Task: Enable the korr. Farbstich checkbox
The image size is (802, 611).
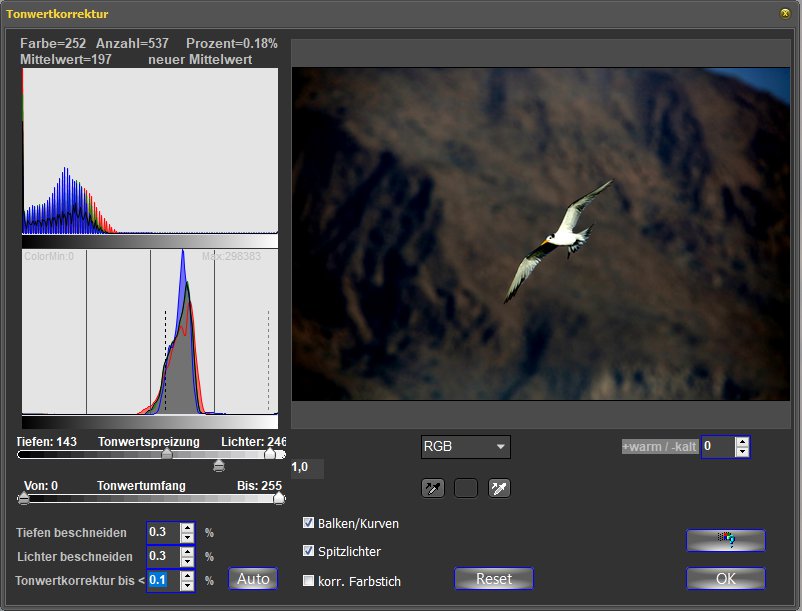Action: pos(309,580)
